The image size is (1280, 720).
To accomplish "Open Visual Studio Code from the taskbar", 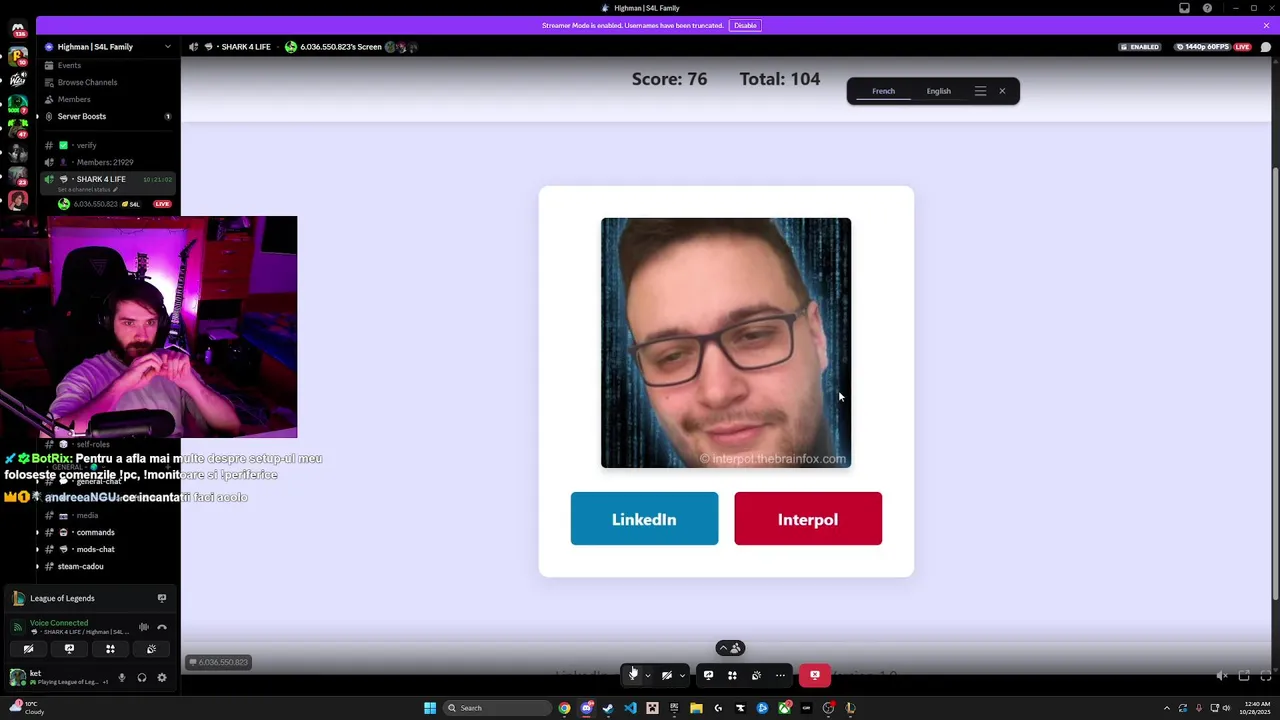I will click(x=630, y=708).
